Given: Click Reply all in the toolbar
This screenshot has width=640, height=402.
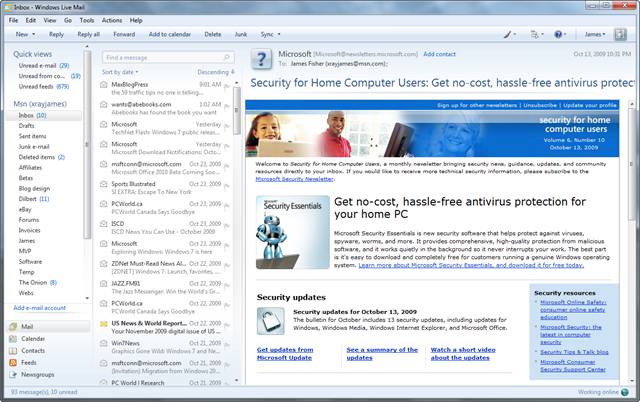Looking at the screenshot, I should pos(89,35).
